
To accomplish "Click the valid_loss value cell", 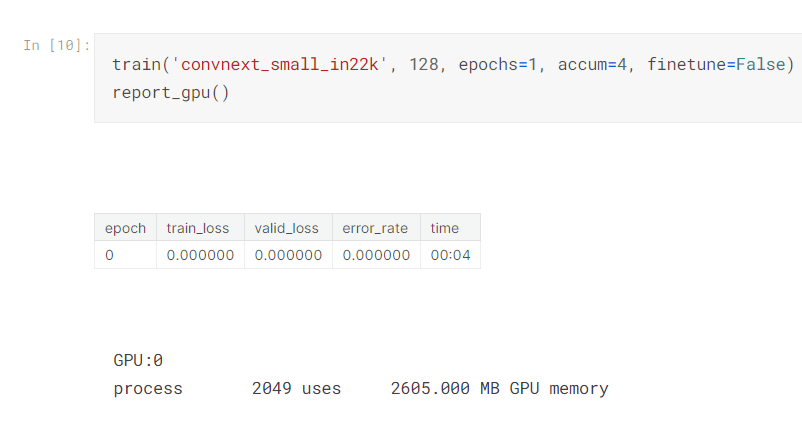I will point(288,255).
